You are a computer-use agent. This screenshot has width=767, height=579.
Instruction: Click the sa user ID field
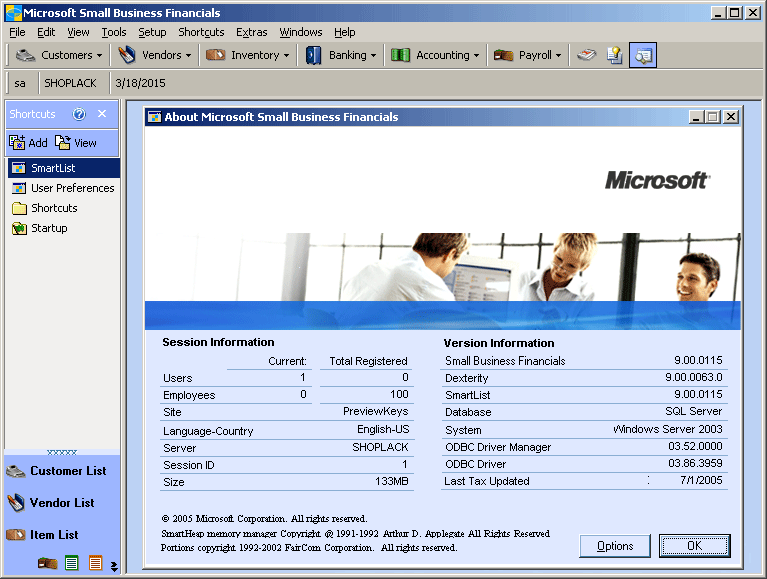tap(20, 83)
